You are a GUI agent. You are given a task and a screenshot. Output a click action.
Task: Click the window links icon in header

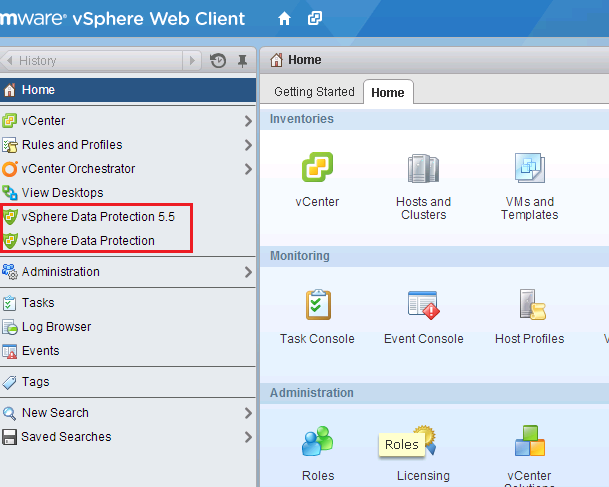(315, 18)
